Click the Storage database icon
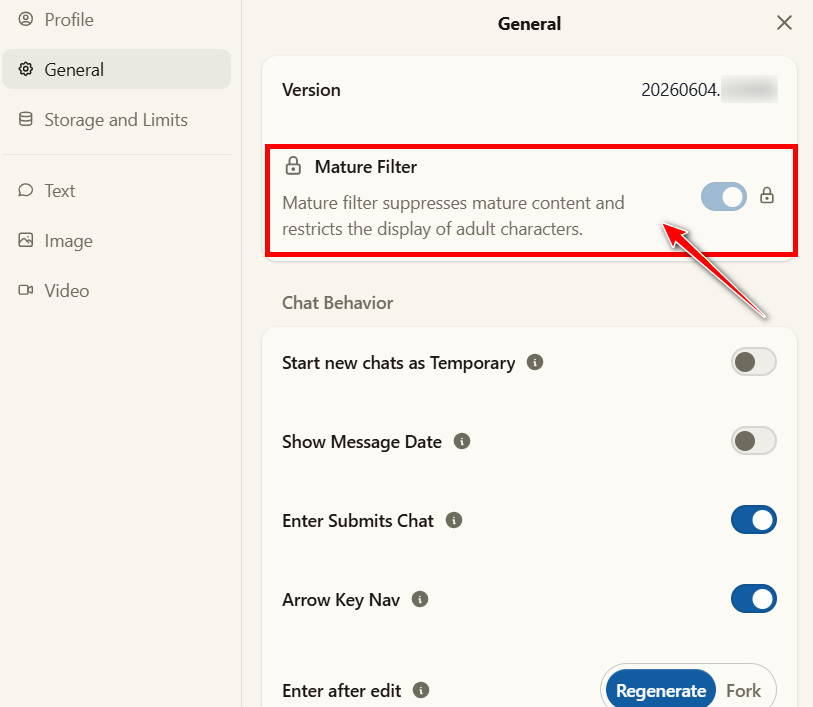 pos(25,119)
